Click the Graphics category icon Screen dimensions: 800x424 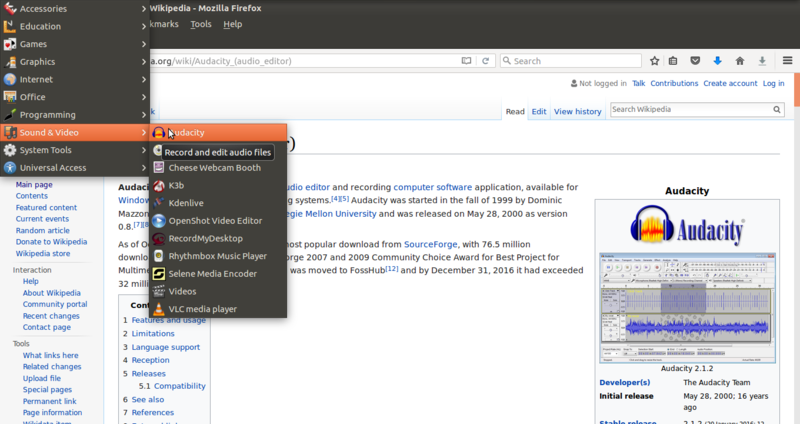point(10,62)
